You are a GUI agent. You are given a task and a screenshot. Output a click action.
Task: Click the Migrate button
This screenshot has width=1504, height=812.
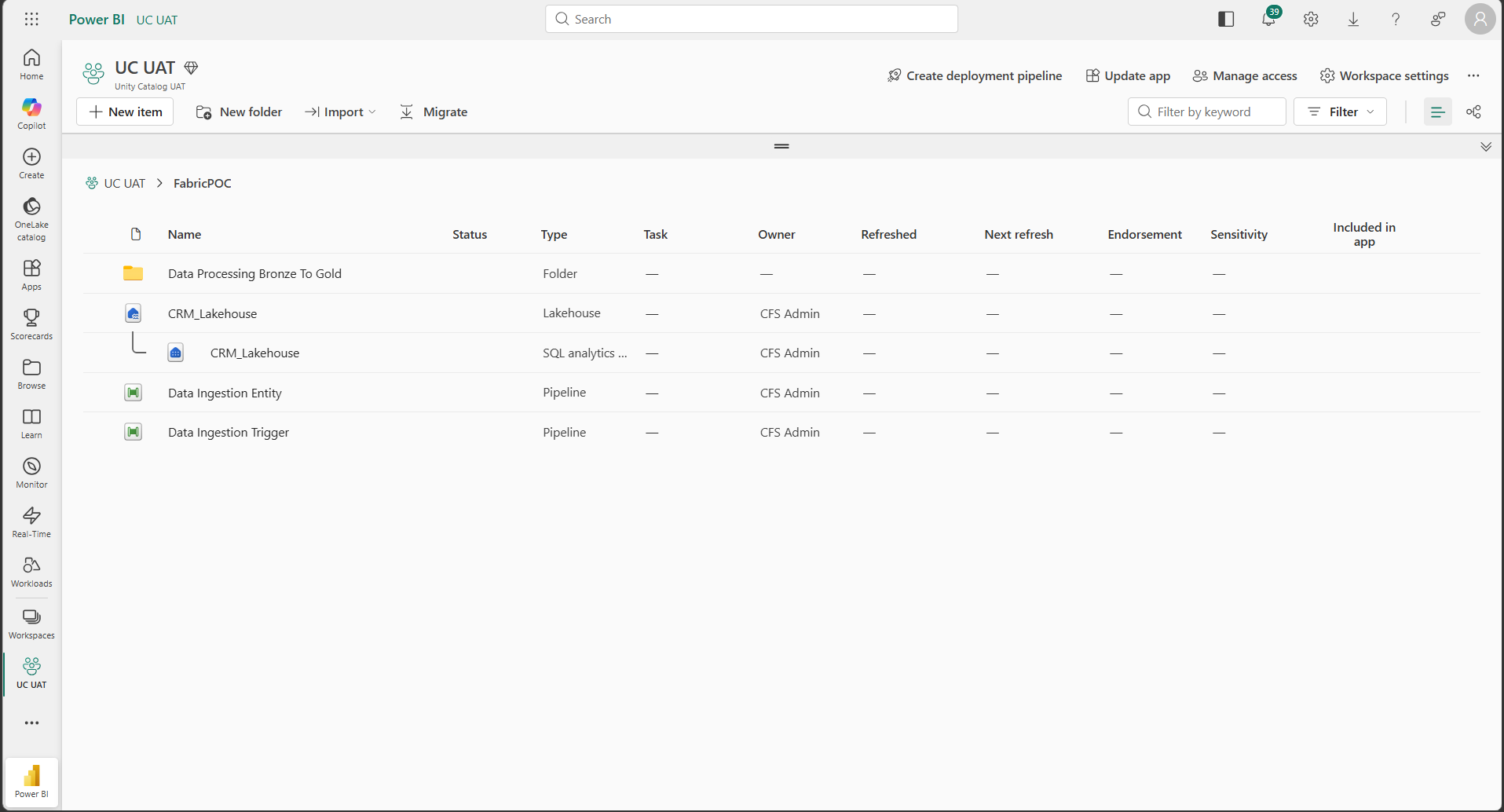pos(434,112)
